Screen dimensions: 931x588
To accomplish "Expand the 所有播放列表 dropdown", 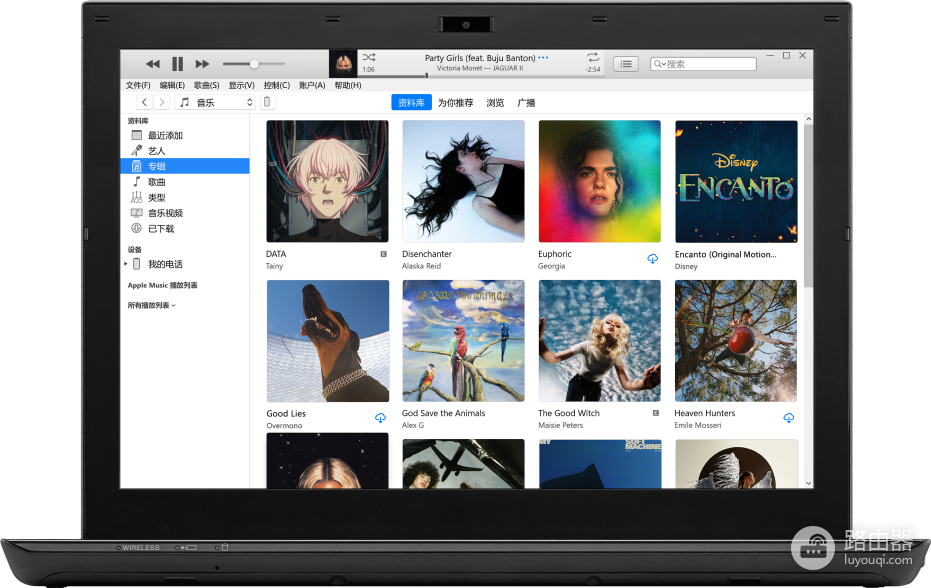I will [151, 305].
